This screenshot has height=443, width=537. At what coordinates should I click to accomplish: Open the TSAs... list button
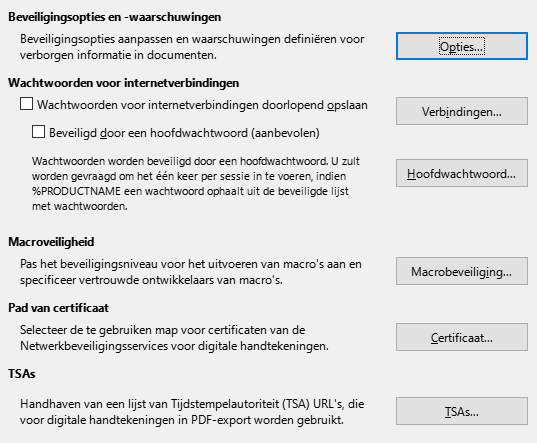point(462,411)
